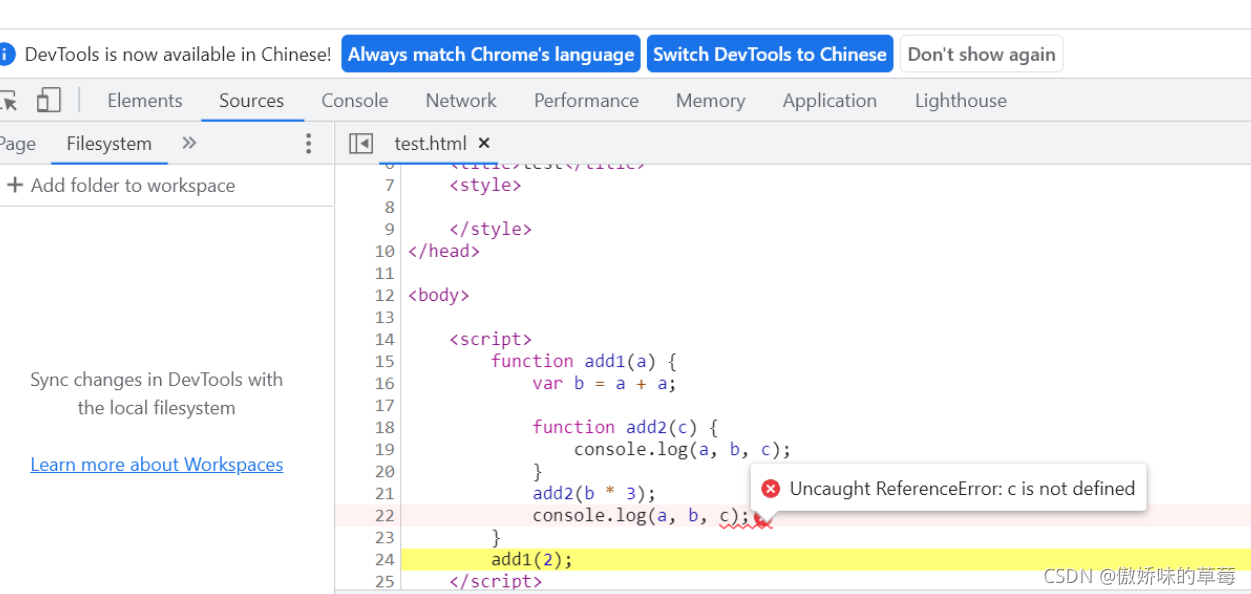Select the Lighthouse panel tab
Viewport: 1251px width, 594px height.
coord(961,100)
